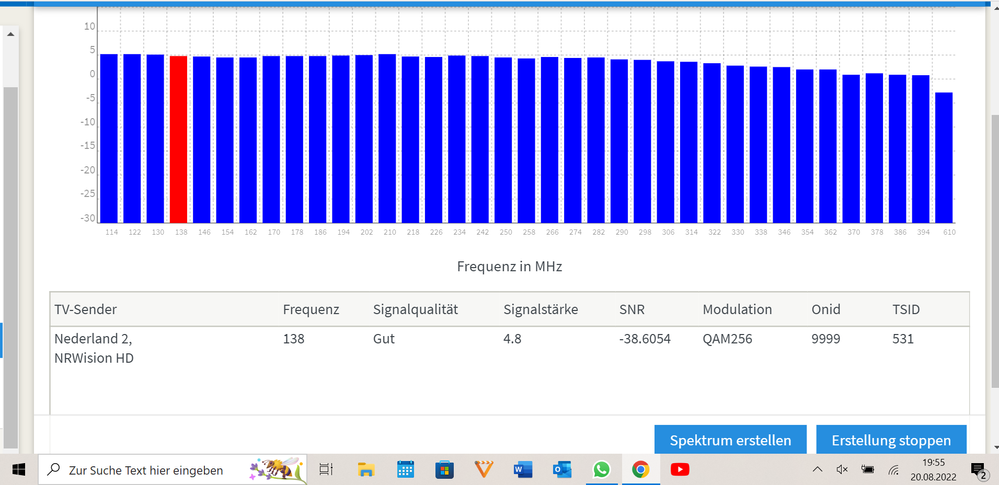Click the Modulation column header
This screenshot has width=999, height=485.
click(x=737, y=310)
